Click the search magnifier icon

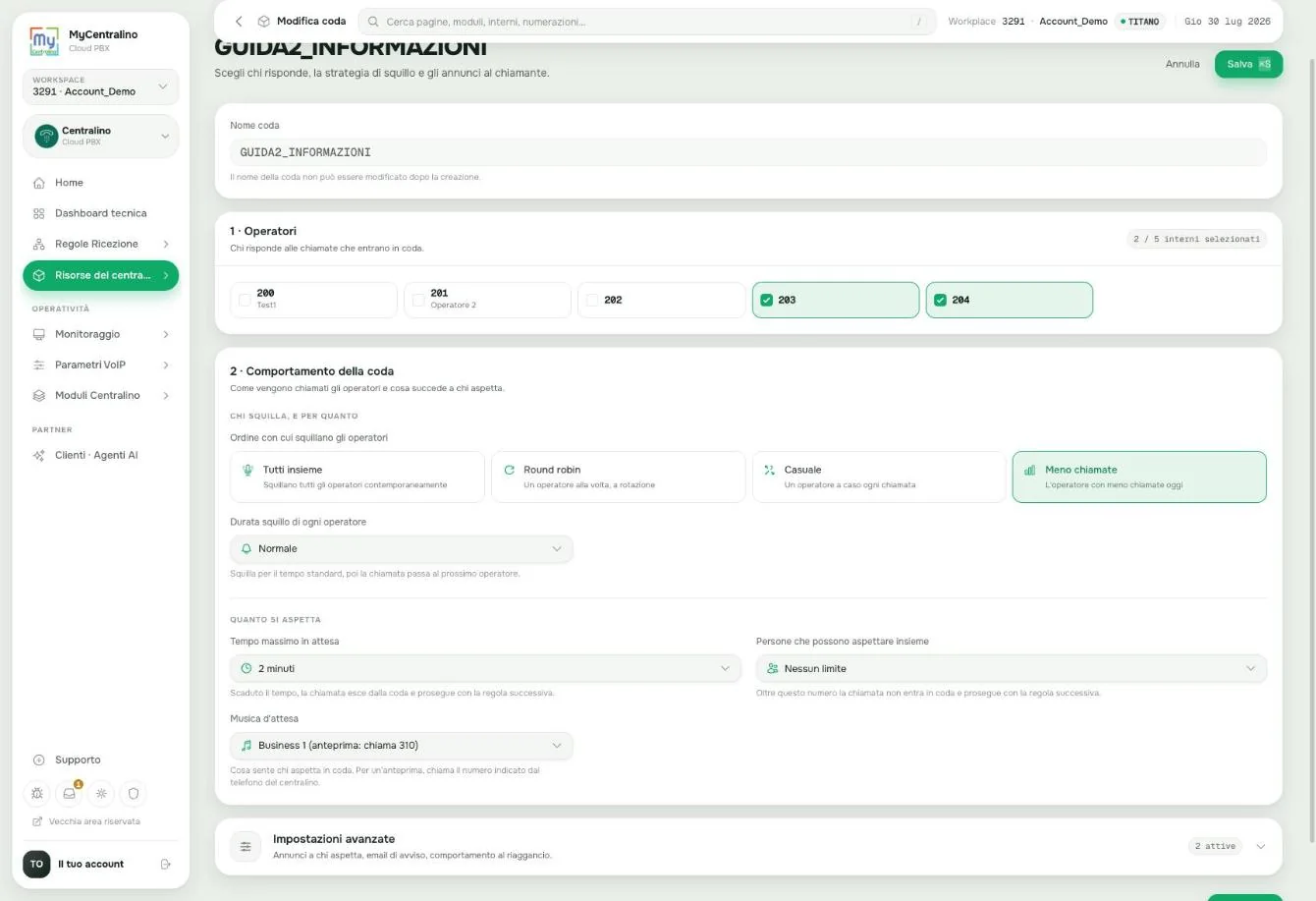373,21
